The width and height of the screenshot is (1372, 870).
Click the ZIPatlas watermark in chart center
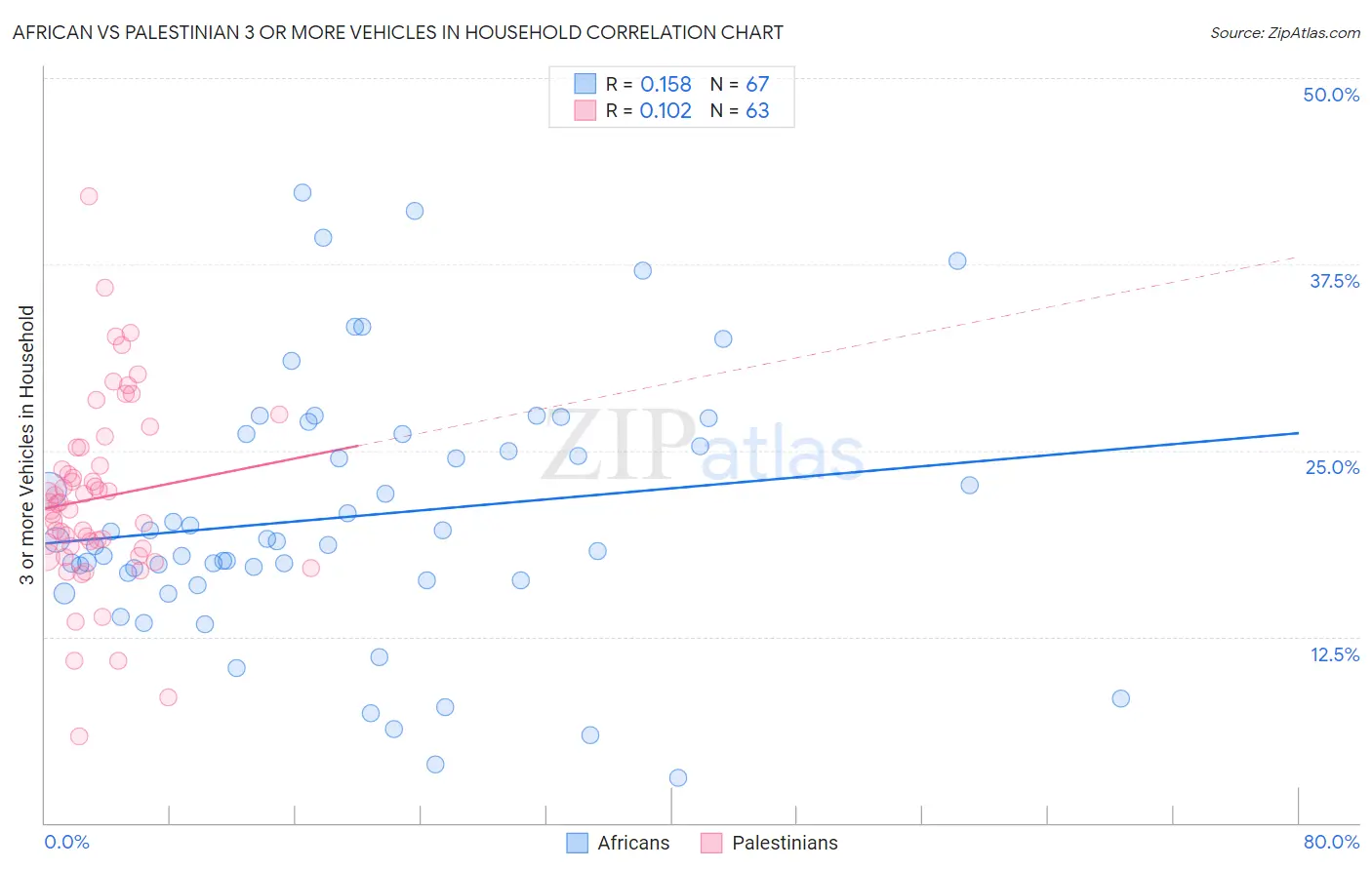(703, 447)
